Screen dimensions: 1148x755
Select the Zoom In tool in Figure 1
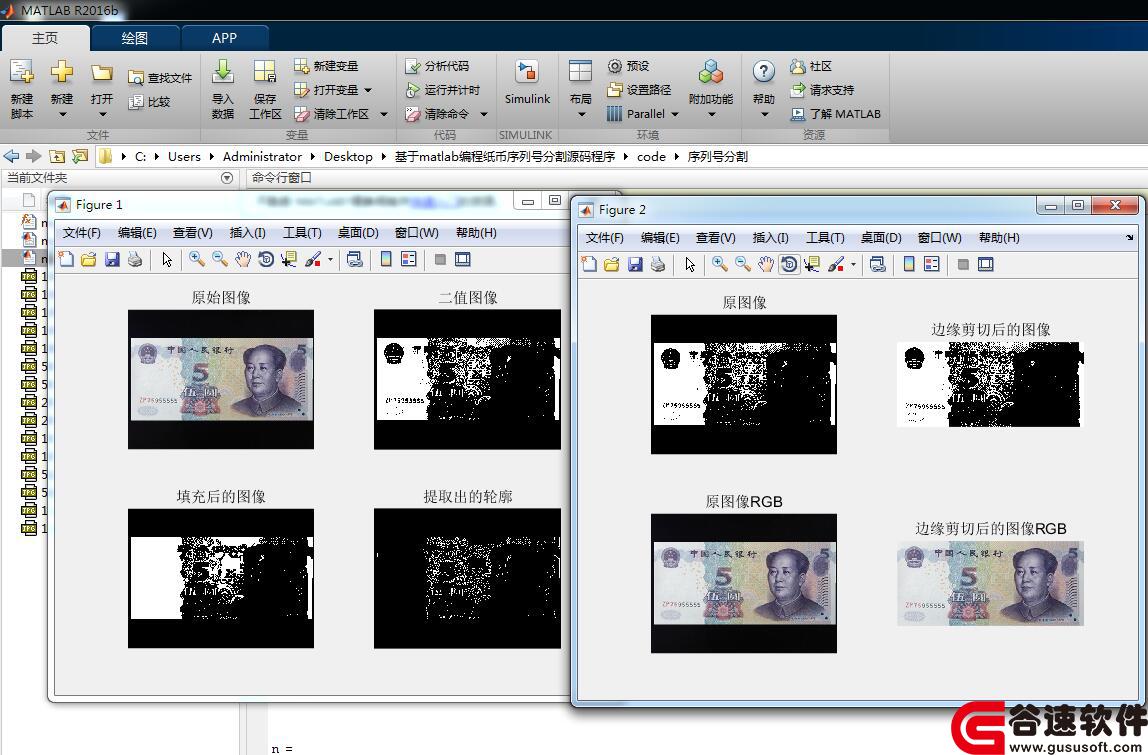[196, 259]
